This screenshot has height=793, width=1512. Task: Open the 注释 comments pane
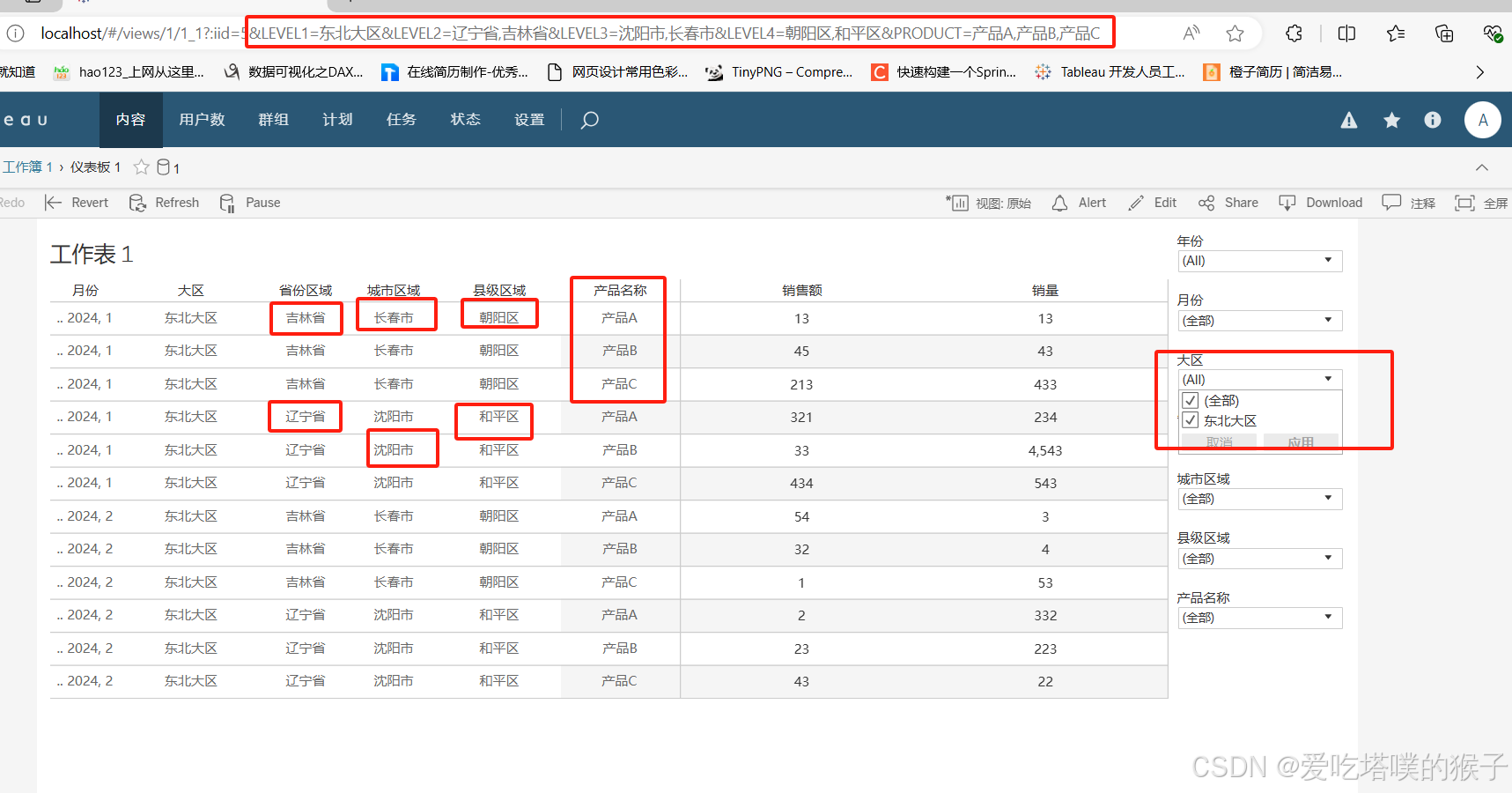1409,203
